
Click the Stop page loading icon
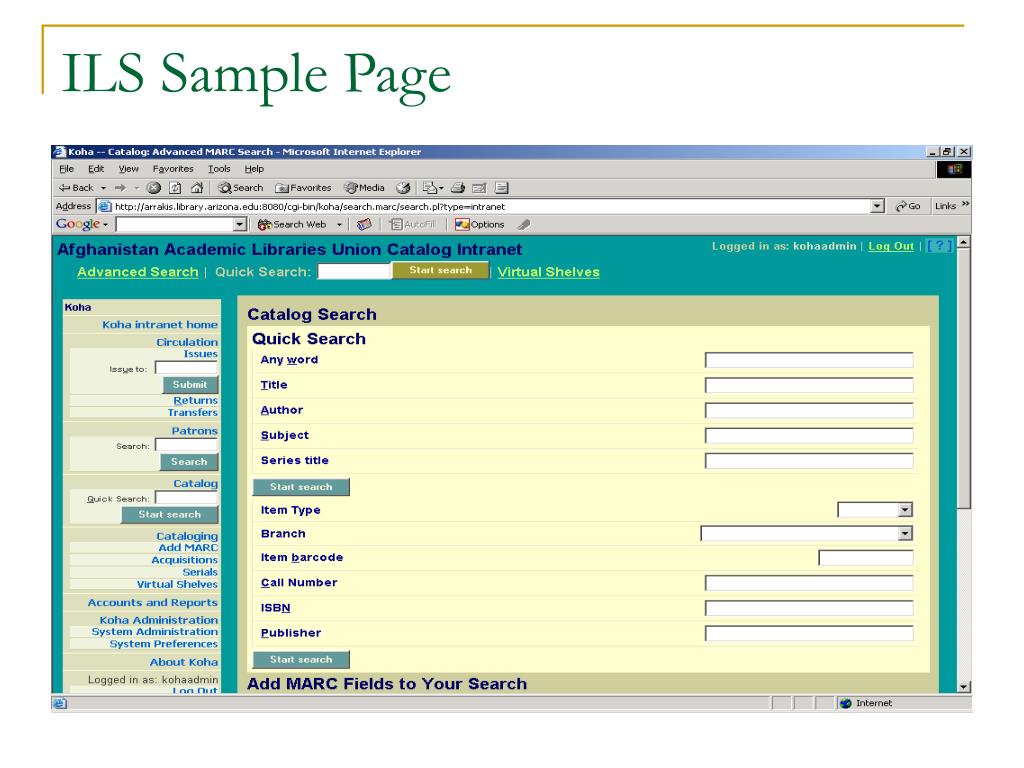tap(153, 188)
